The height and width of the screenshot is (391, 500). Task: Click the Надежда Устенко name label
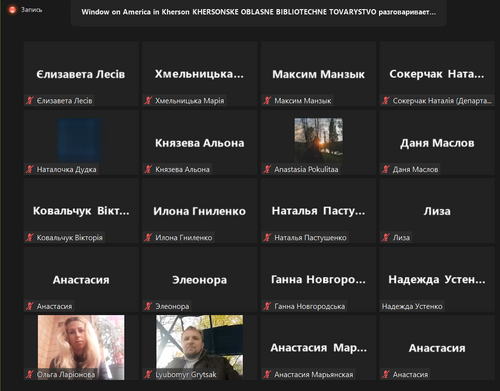412,306
